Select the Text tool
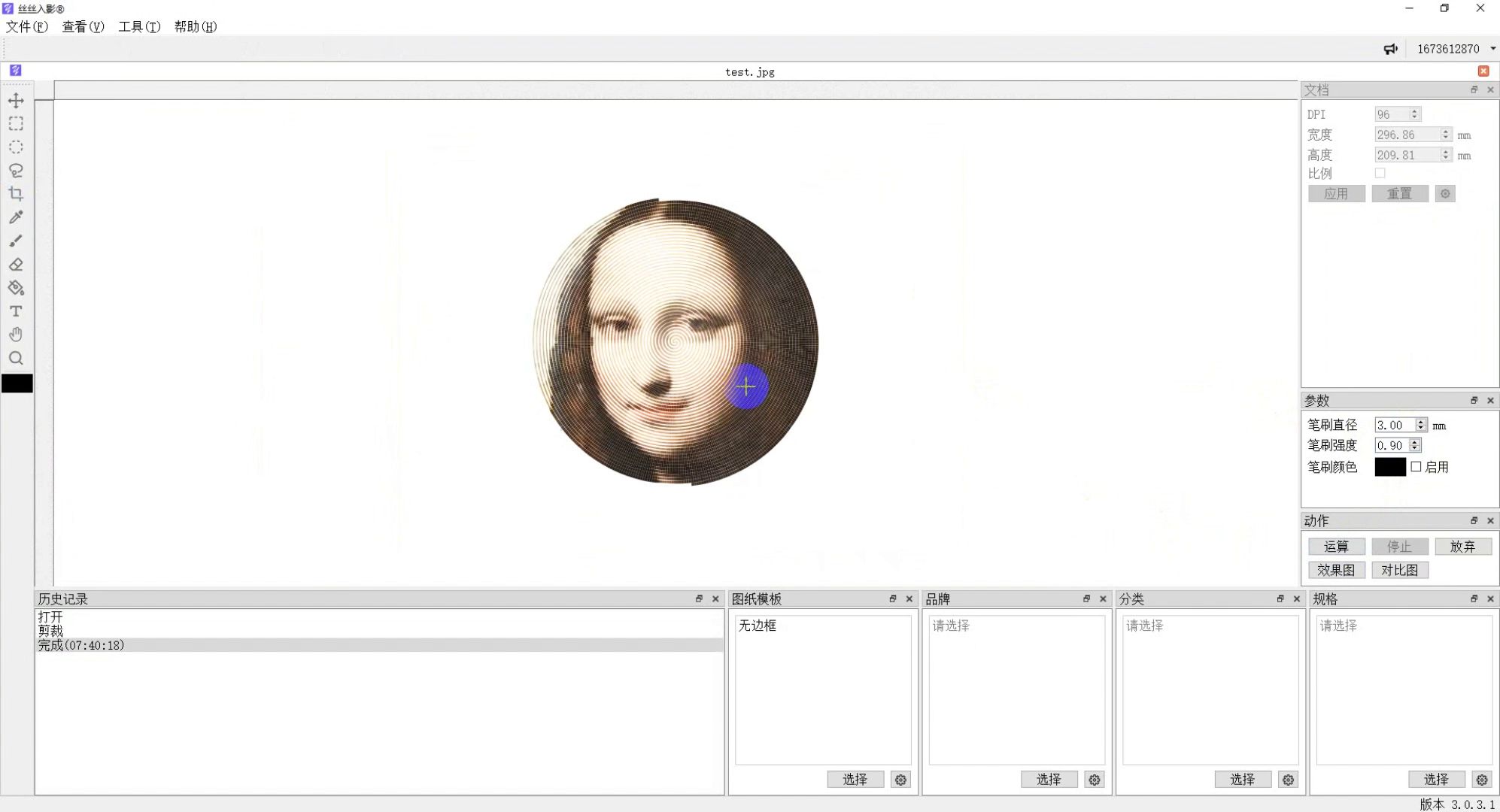The width and height of the screenshot is (1500, 812). point(16,311)
